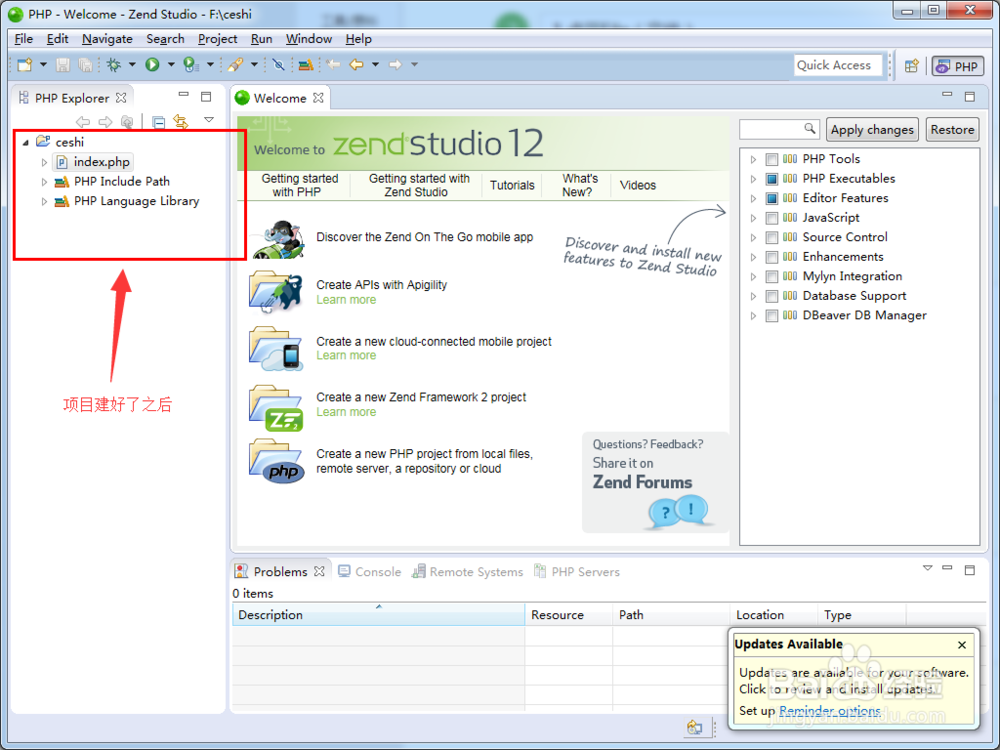The height and width of the screenshot is (750, 1000).
Task: Toggle the PHP Executables checkbox
Action: (x=772, y=179)
